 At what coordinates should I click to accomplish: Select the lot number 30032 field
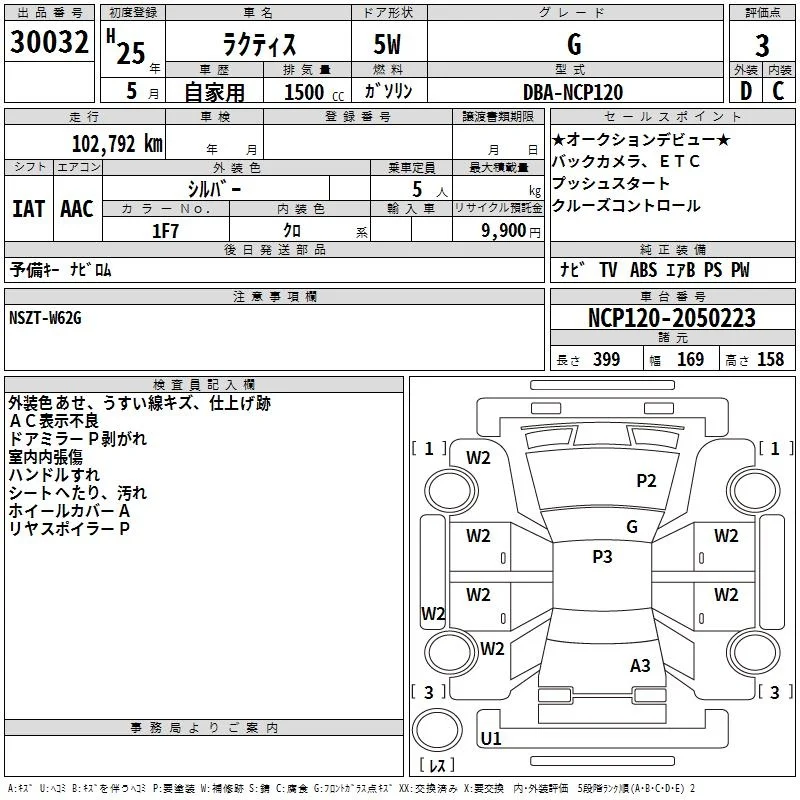pyautogui.click(x=49, y=41)
